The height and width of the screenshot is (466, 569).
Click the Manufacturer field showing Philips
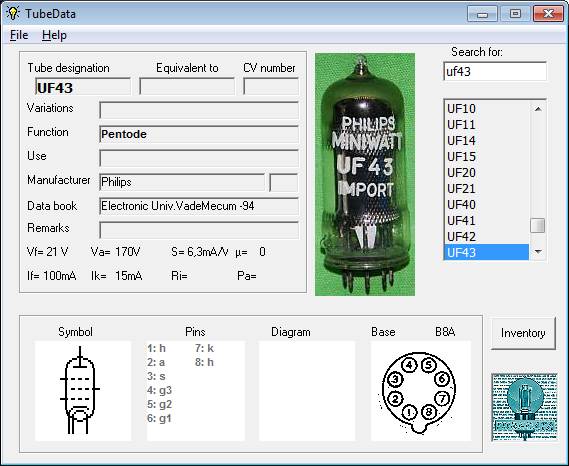(x=182, y=182)
